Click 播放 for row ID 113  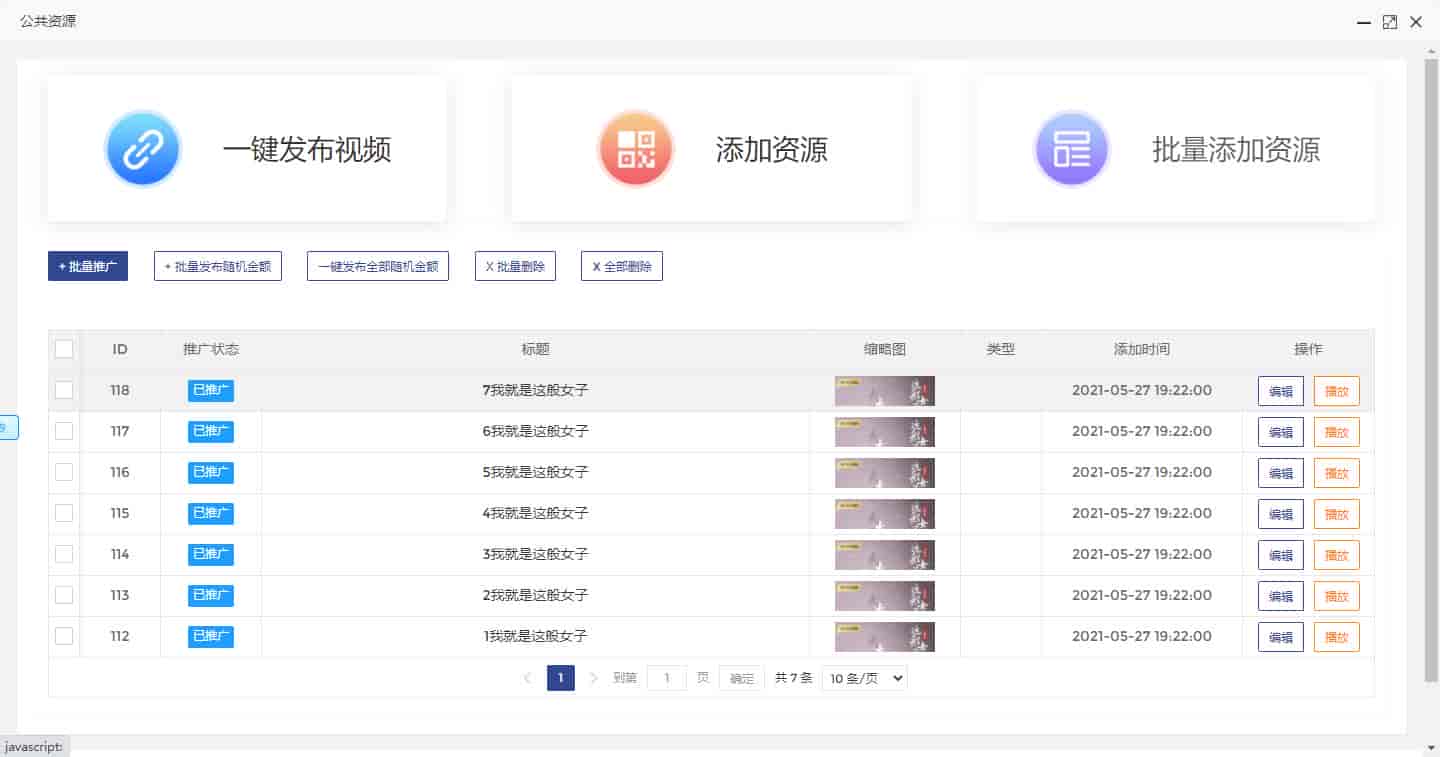pos(1336,596)
